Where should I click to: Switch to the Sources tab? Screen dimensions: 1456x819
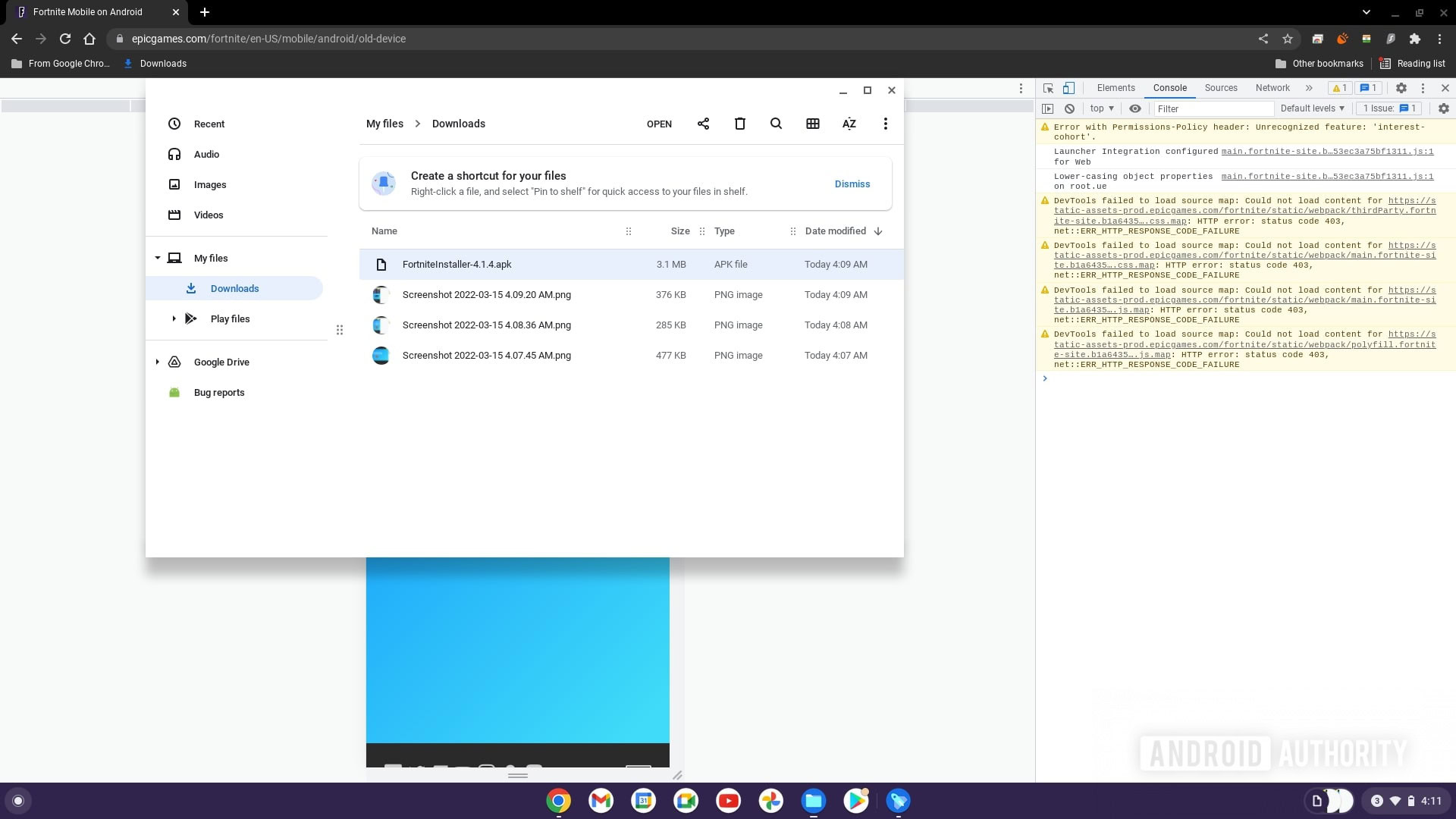click(x=1220, y=88)
